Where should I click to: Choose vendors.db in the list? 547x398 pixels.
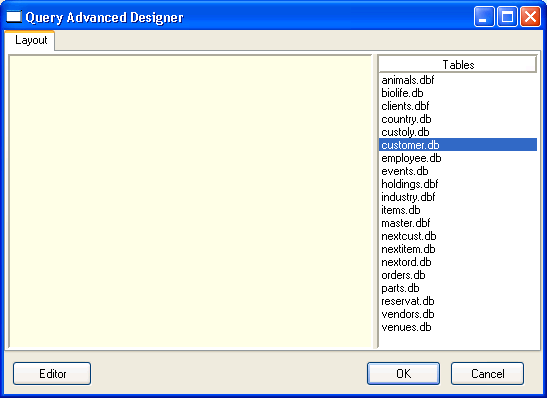tap(458, 314)
